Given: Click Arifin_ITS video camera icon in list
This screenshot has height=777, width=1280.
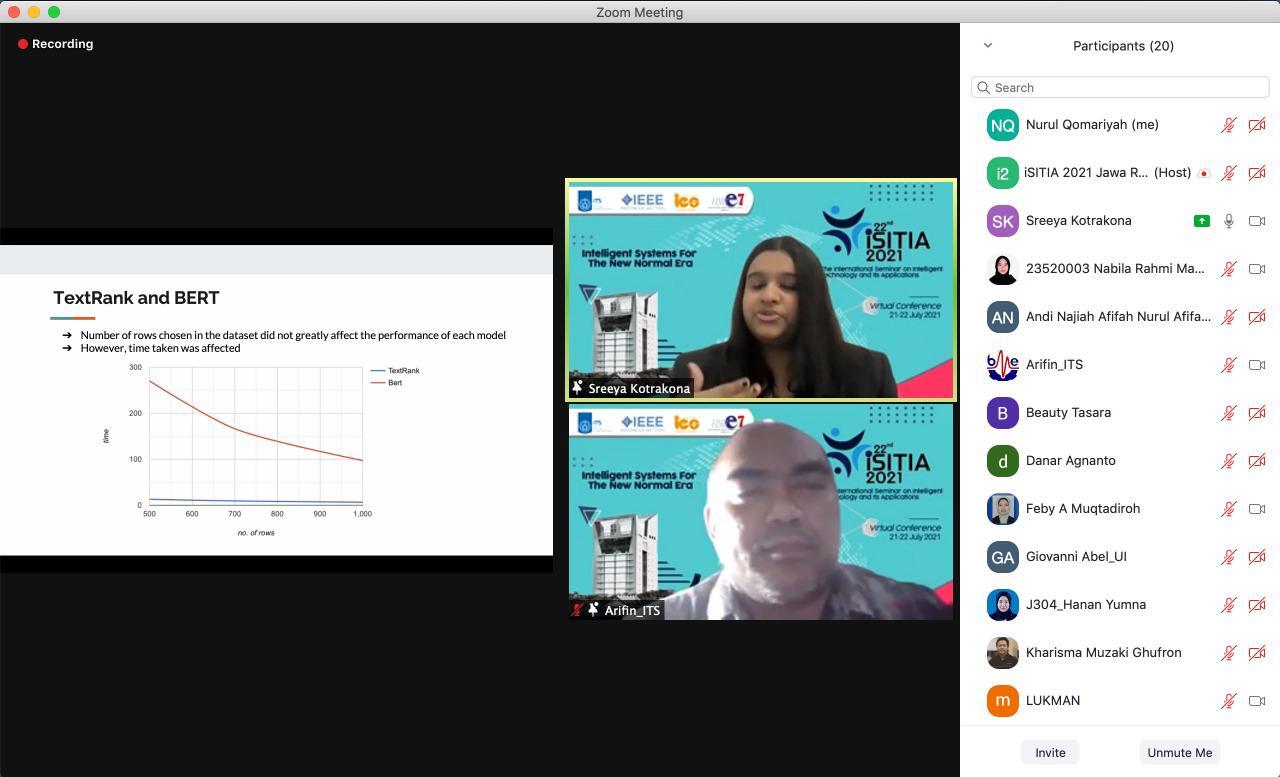Looking at the screenshot, I should 1257,365.
